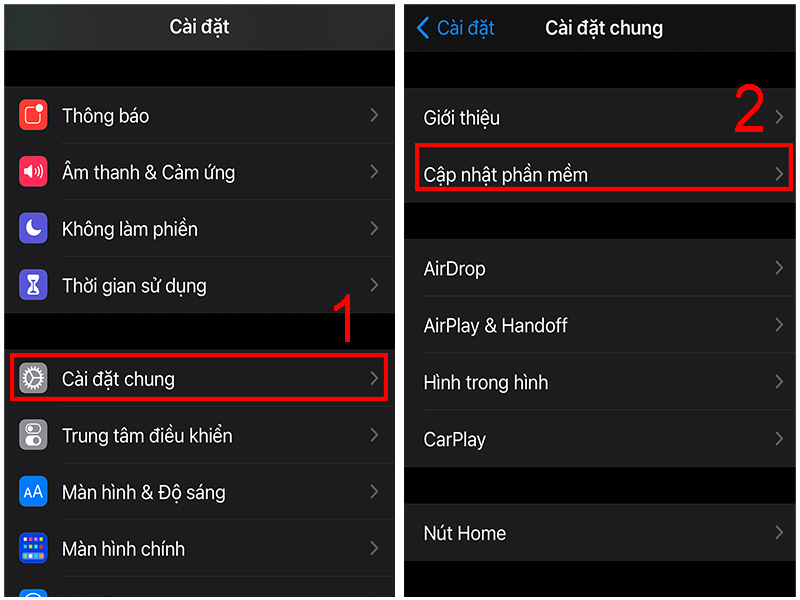This screenshot has height=600, width=800.
Task: Tap the Trung tâm điều khiển switches icon
Action: click(33, 435)
